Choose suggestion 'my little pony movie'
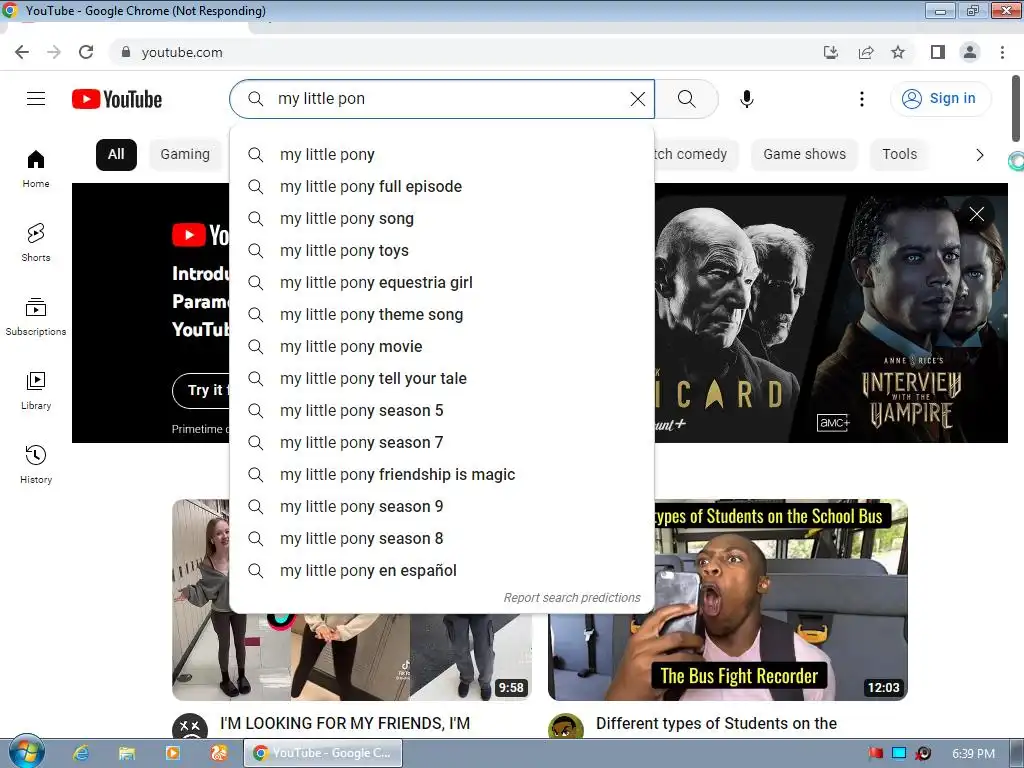 [442, 347]
